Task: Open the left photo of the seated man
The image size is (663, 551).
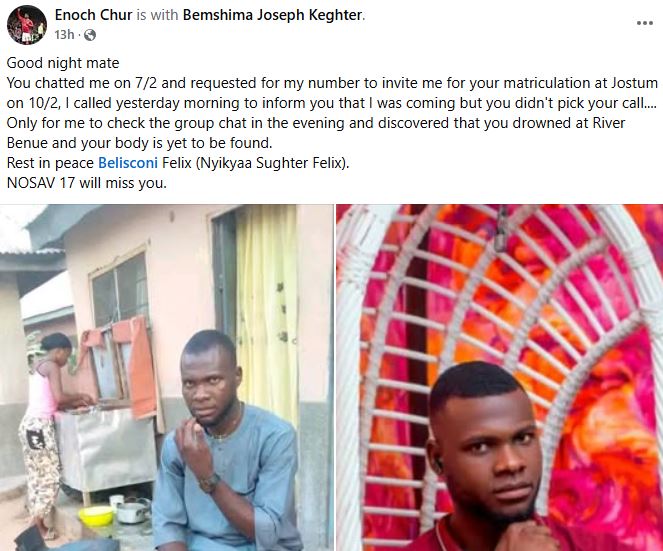Action: [166, 377]
